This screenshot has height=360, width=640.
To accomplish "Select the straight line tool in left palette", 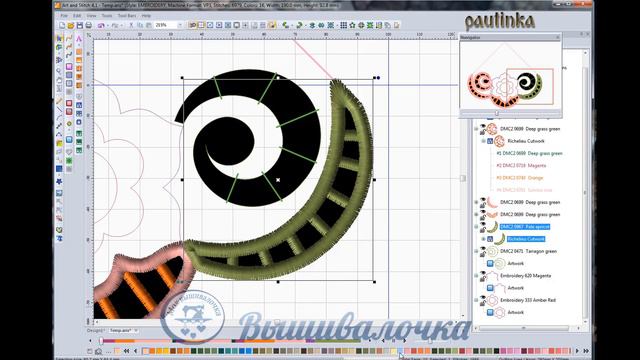I will (59, 109).
